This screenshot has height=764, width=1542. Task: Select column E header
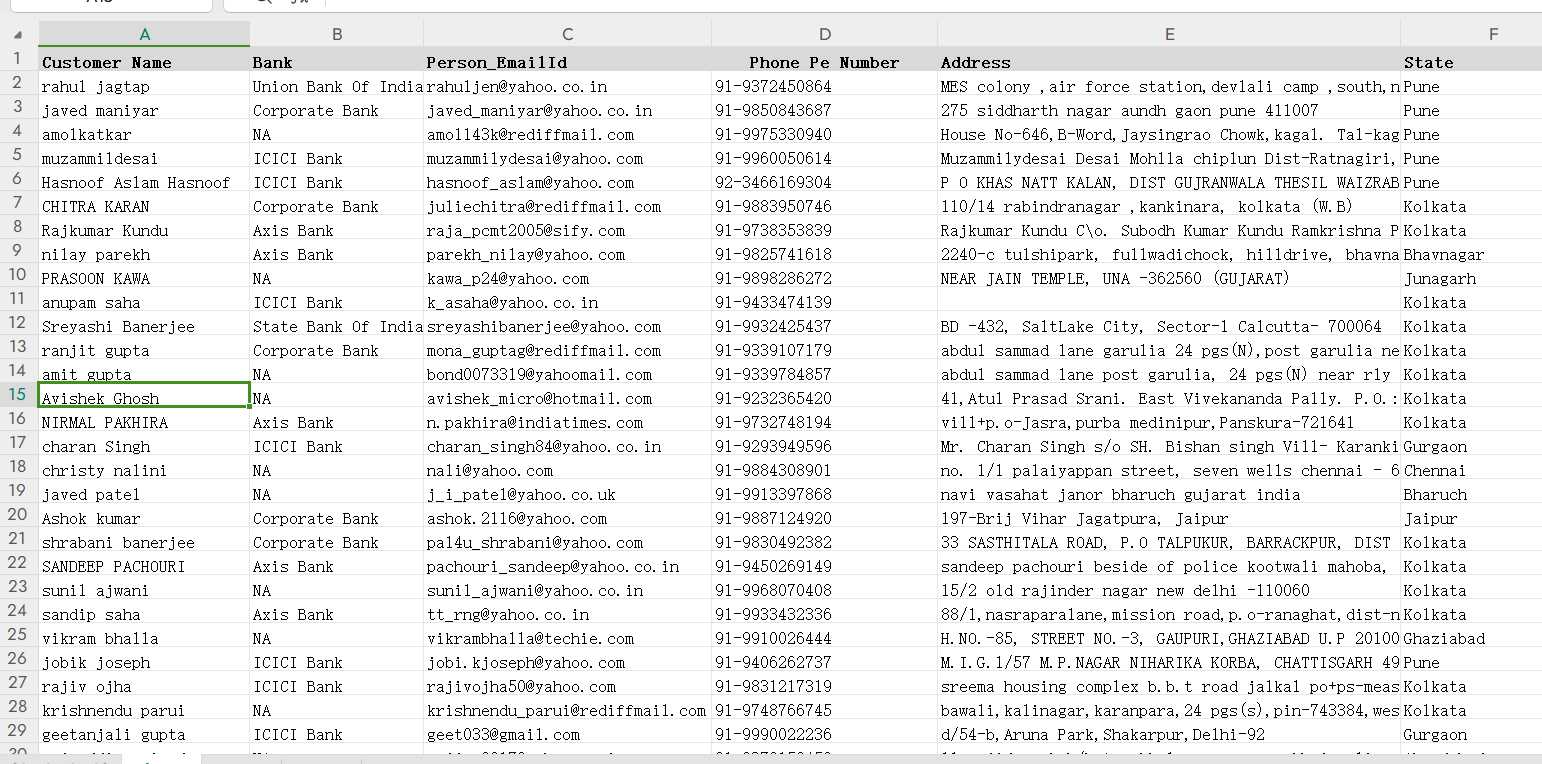(x=1169, y=34)
